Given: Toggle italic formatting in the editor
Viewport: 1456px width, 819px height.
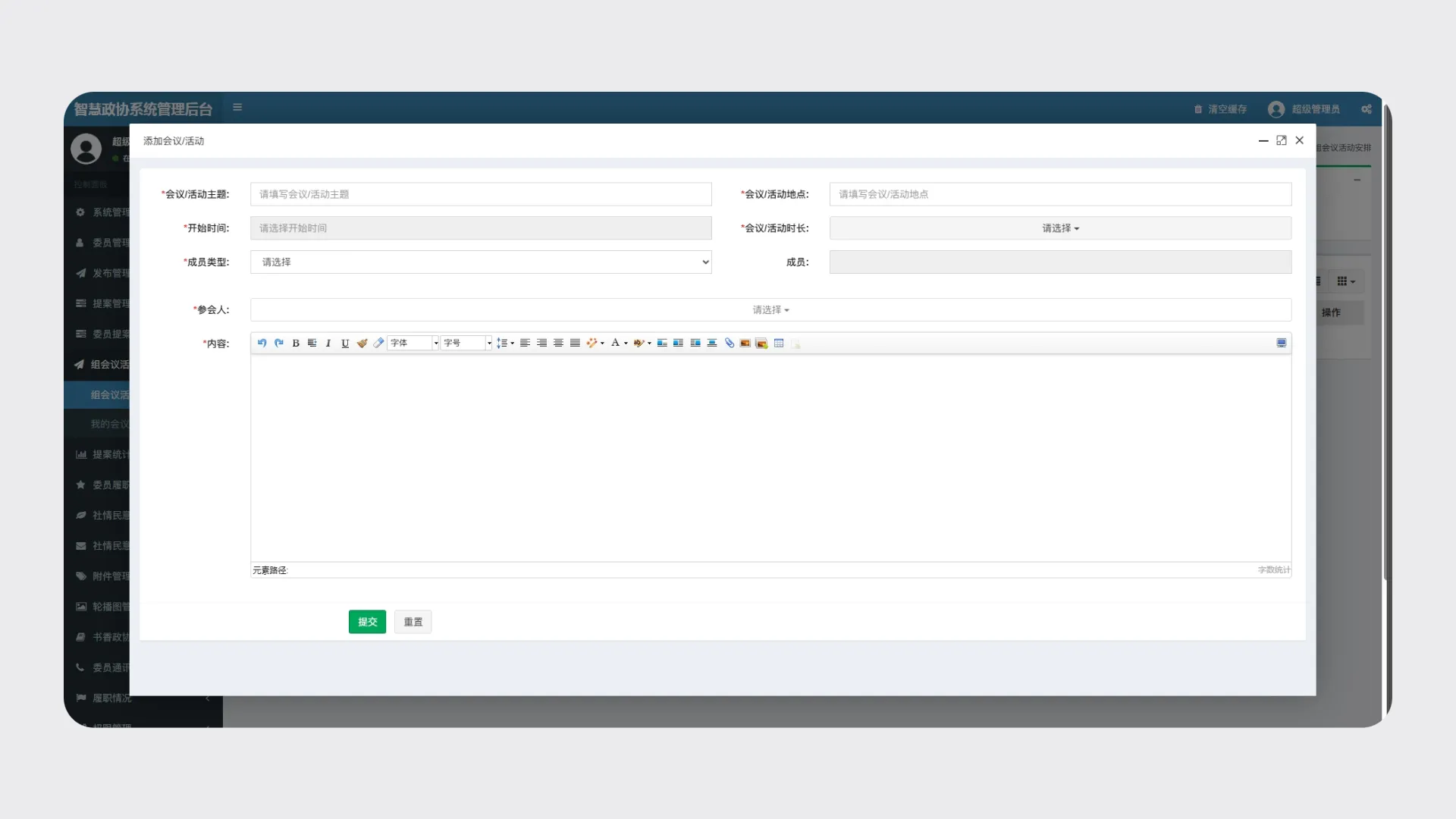Looking at the screenshot, I should [x=328, y=343].
